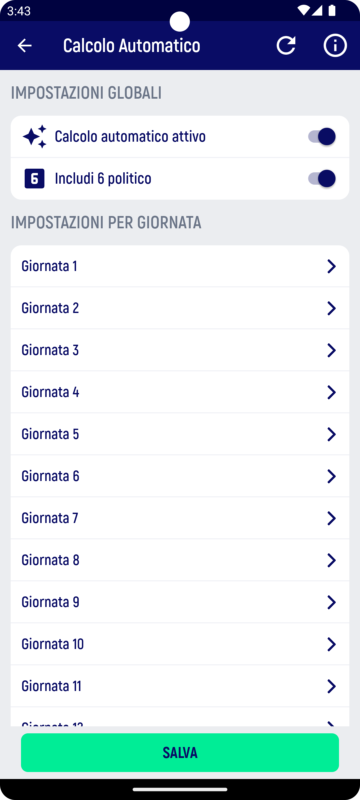Viewport: 360px width, 800px height.
Task: Disable the Includi 6 politico switch
Action: (322, 179)
